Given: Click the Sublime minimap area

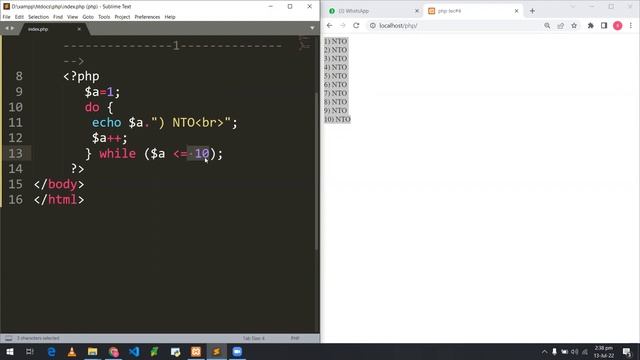Looking at the screenshot, I should click(304, 42).
